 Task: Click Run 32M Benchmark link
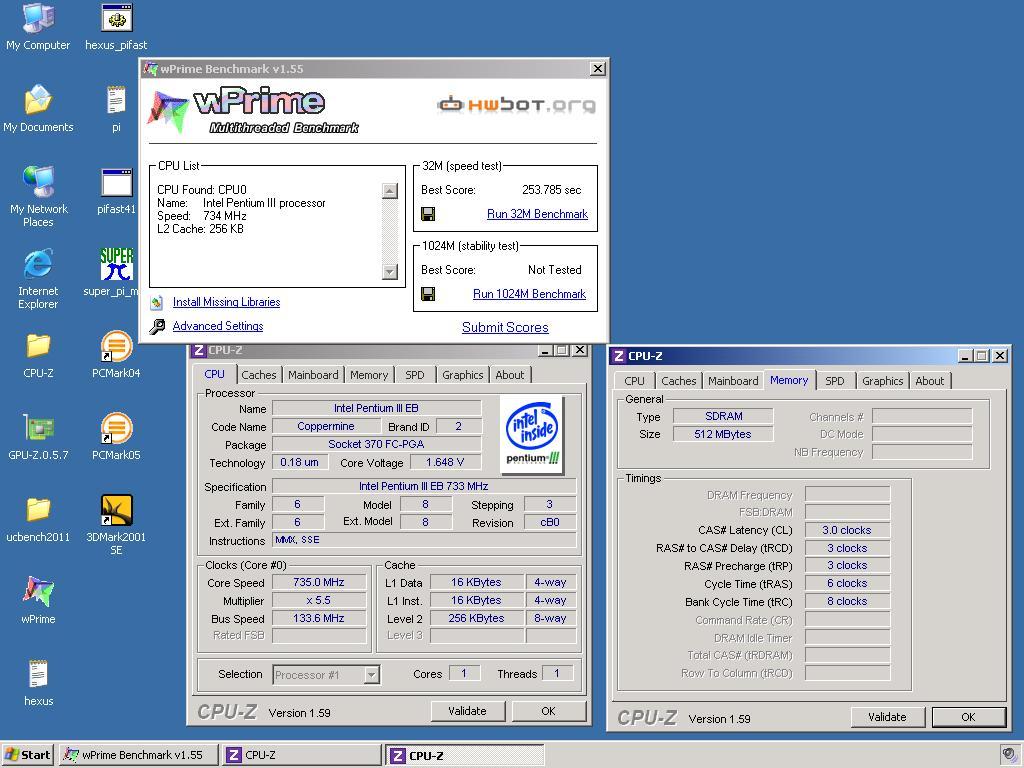pyautogui.click(x=537, y=214)
